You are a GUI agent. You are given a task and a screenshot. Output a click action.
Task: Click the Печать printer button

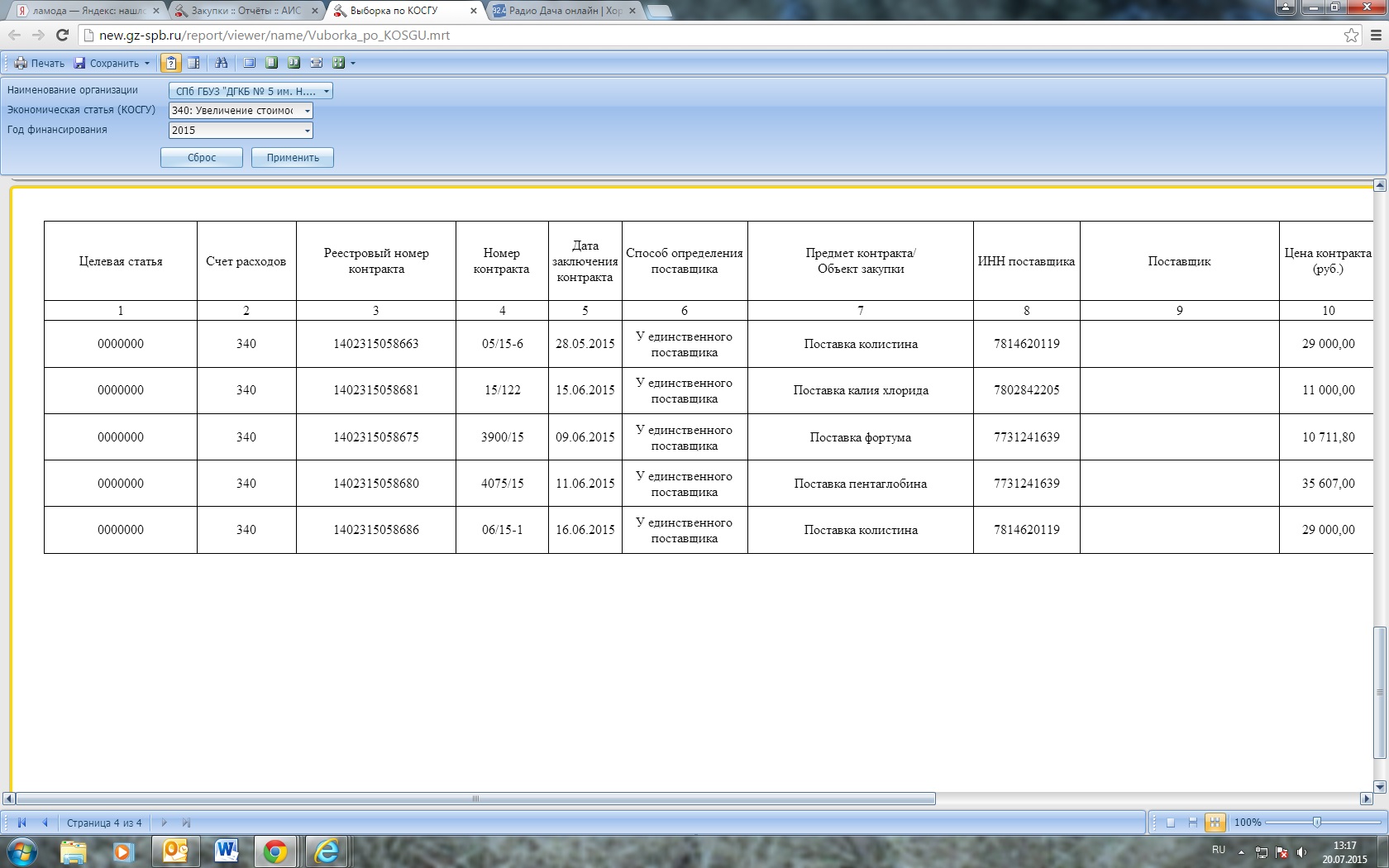click(x=39, y=63)
